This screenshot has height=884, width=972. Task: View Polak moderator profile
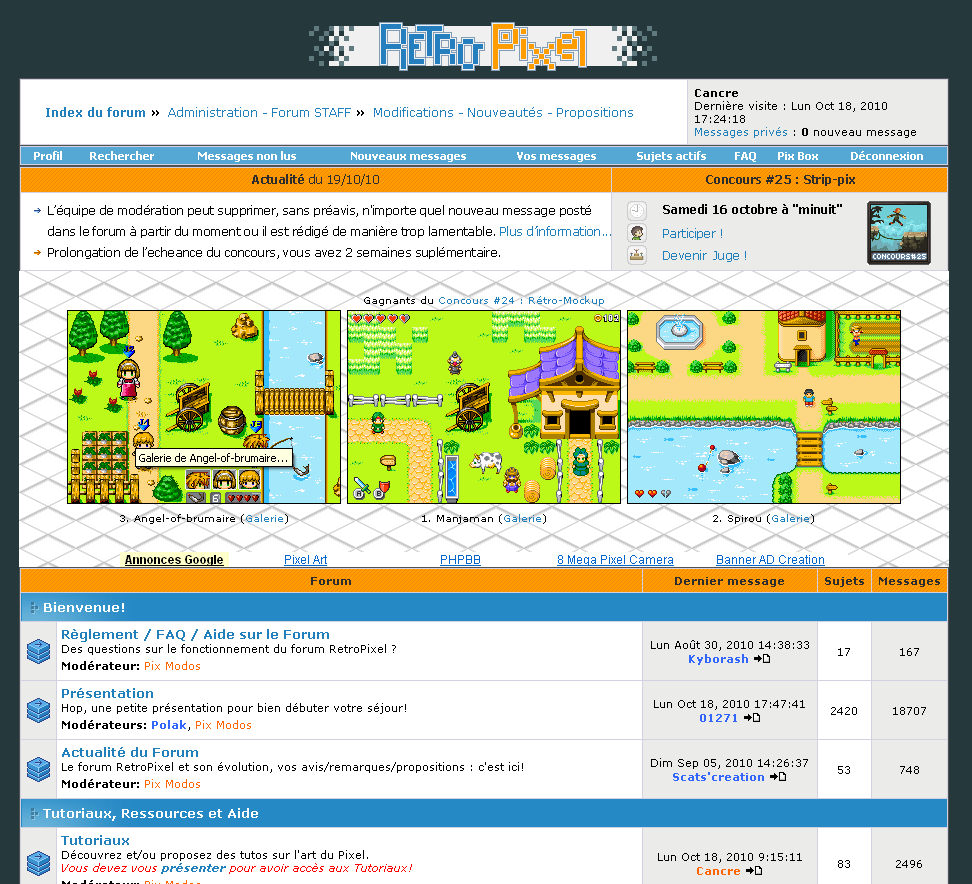coord(169,725)
